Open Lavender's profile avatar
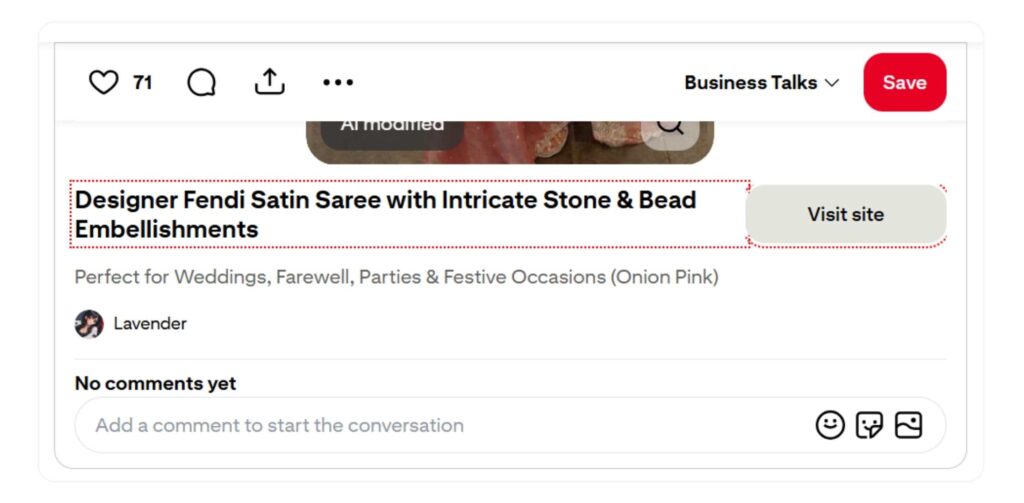1024x503 pixels. point(89,324)
